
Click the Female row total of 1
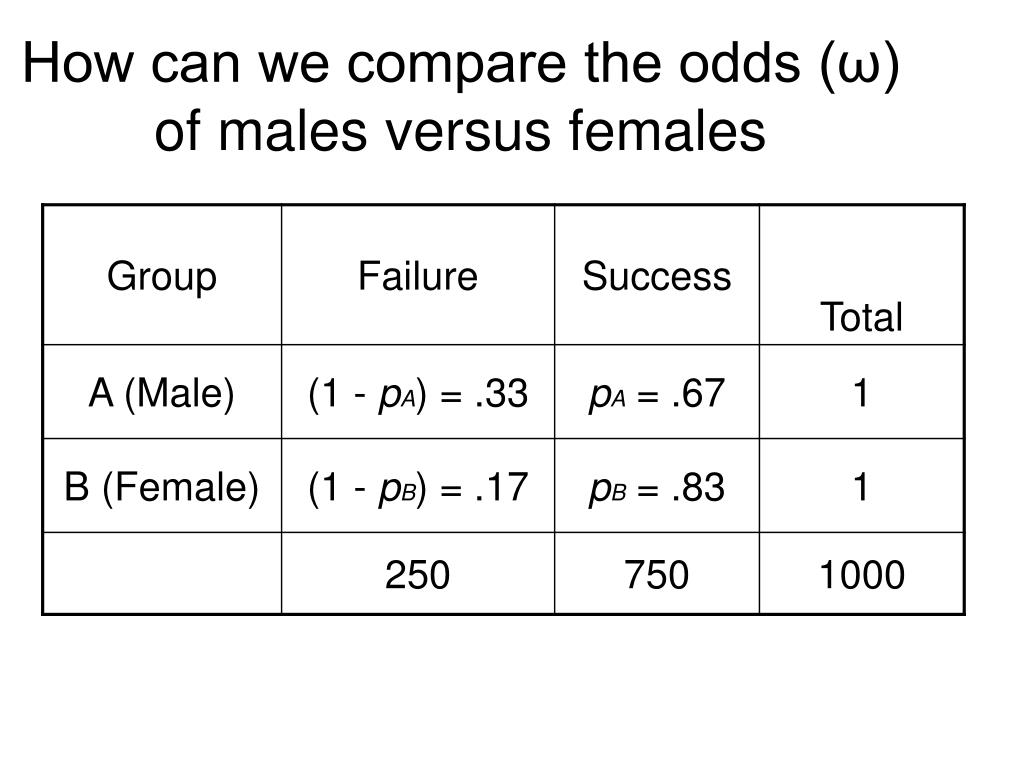[862, 486]
